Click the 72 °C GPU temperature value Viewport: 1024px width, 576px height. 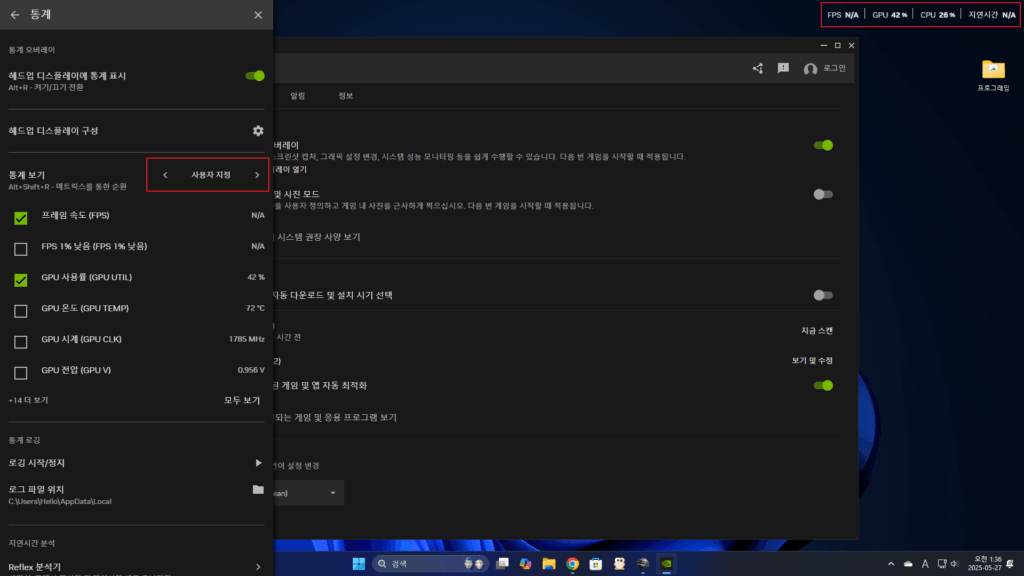point(255,308)
